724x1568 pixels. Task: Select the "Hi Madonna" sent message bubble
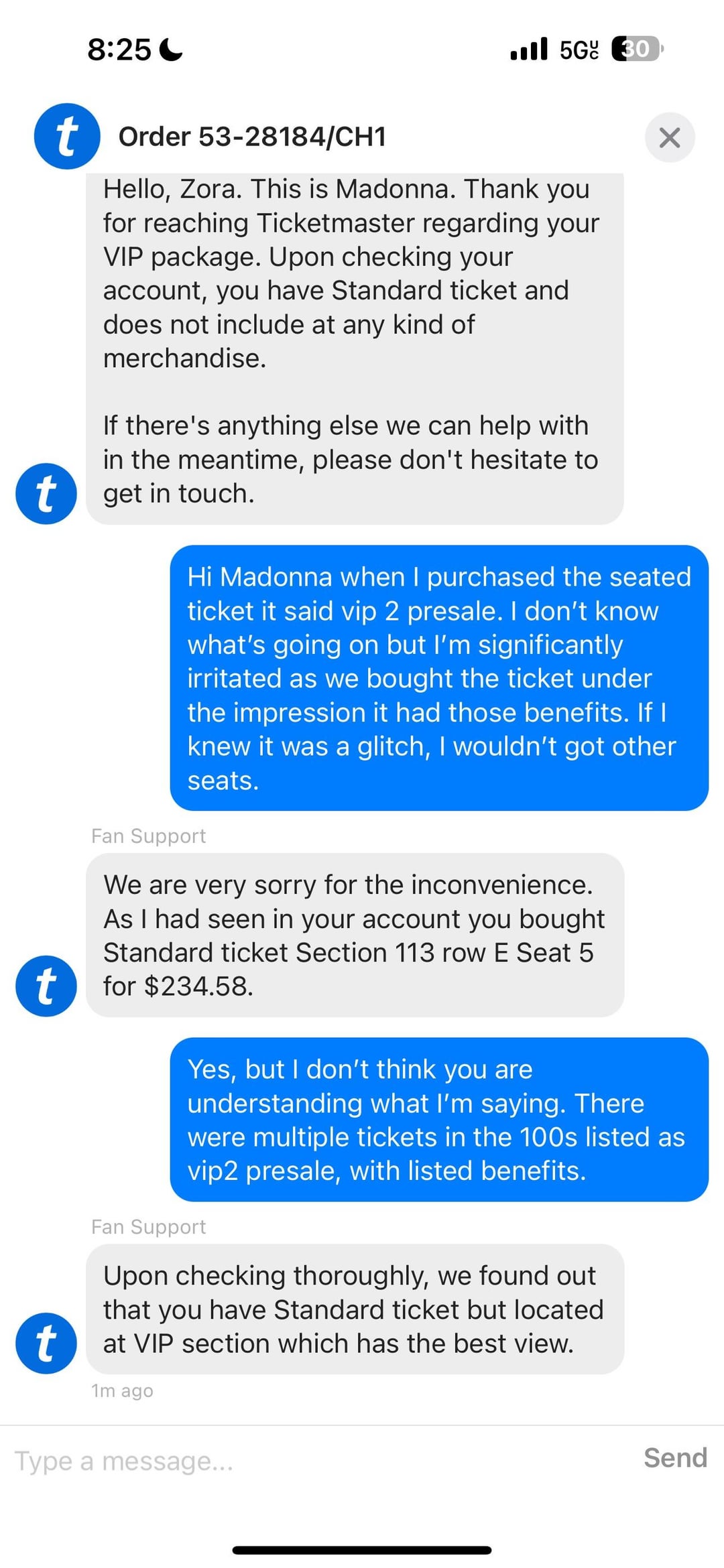tap(439, 677)
